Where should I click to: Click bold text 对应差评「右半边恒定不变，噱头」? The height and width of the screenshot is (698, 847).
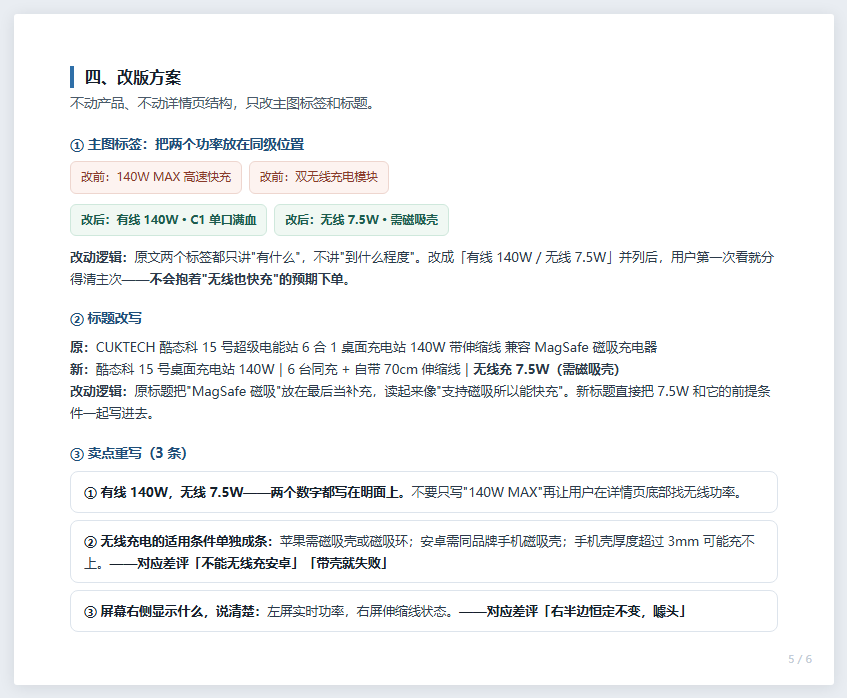[586, 611]
